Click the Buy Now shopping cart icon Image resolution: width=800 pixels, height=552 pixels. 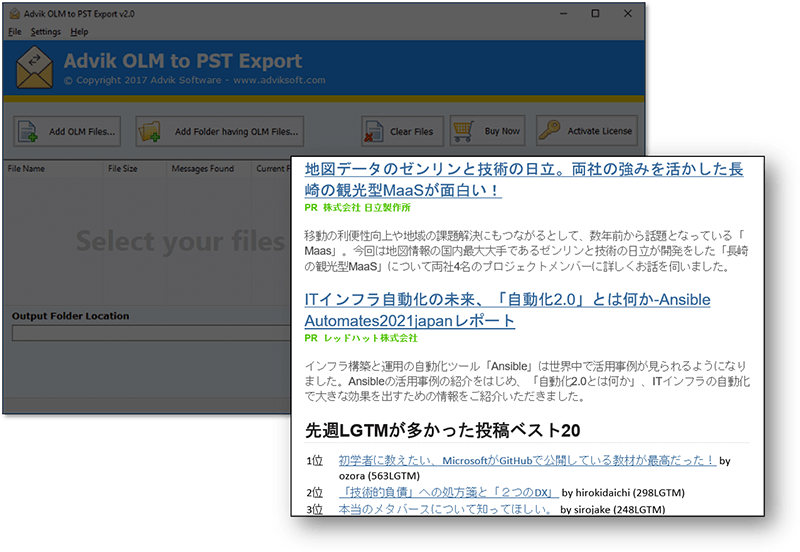coord(463,131)
